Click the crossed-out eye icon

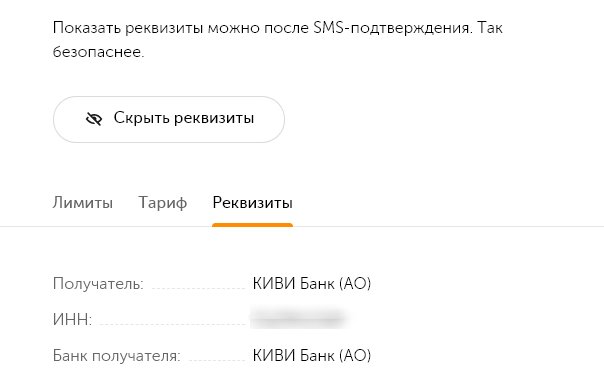pos(94,119)
